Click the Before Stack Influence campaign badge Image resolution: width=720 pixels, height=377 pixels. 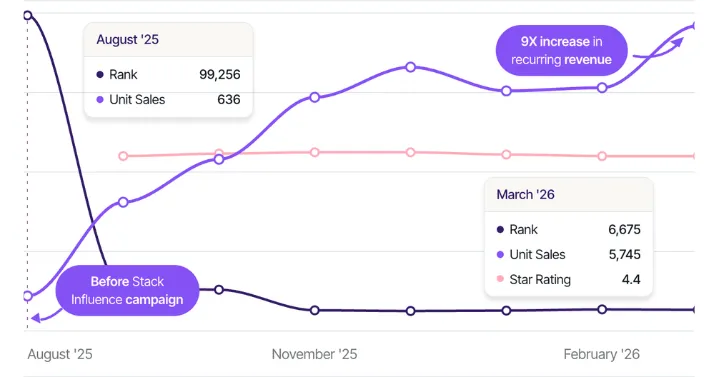point(127,290)
